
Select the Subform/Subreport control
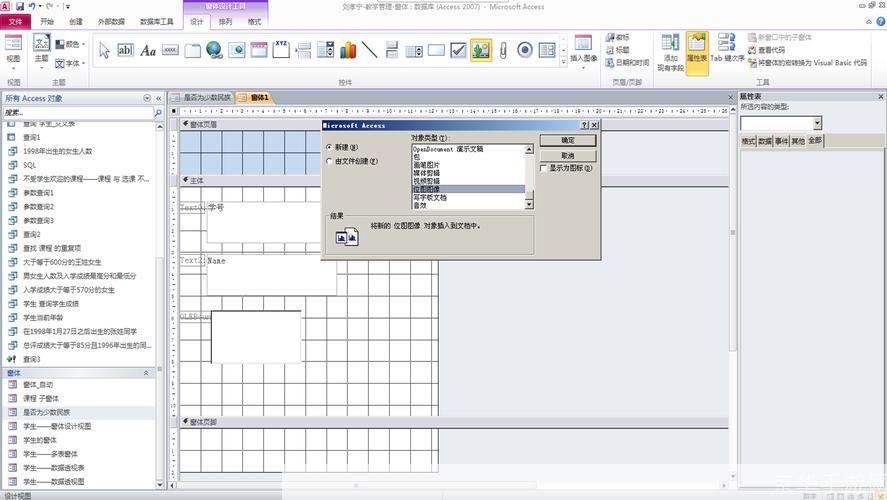[547, 50]
